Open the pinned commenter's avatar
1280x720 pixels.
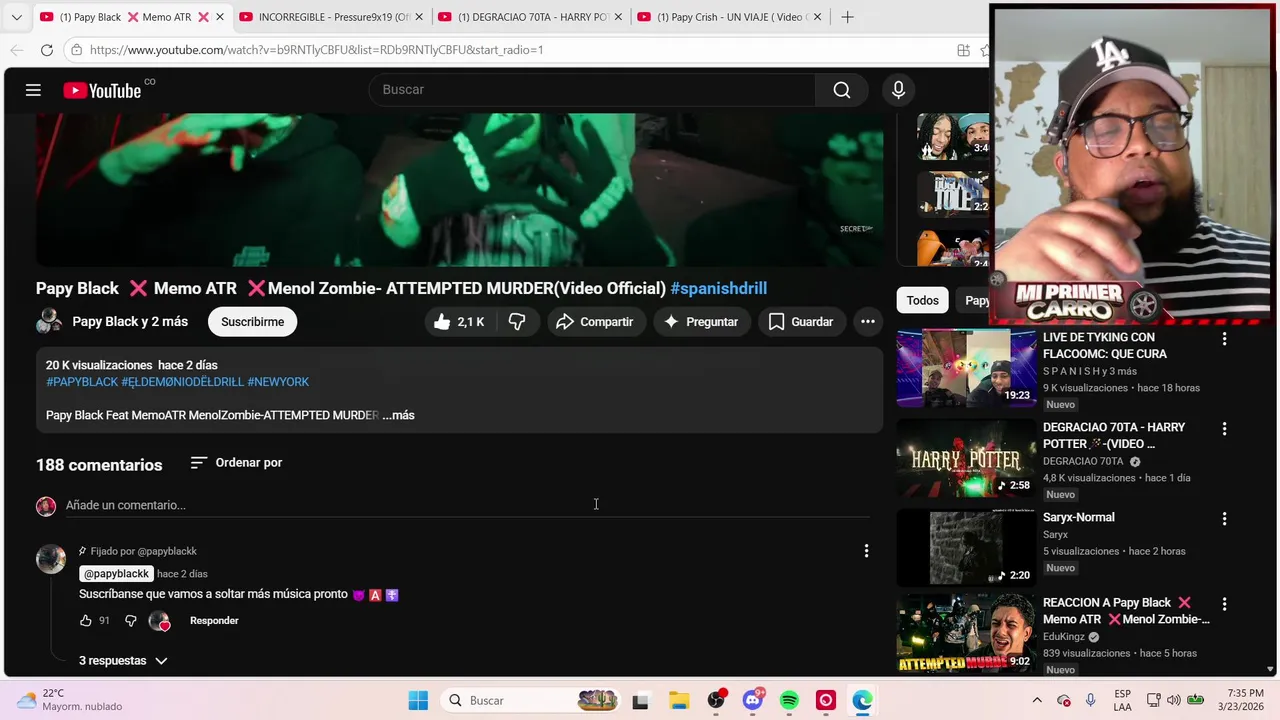point(51,558)
